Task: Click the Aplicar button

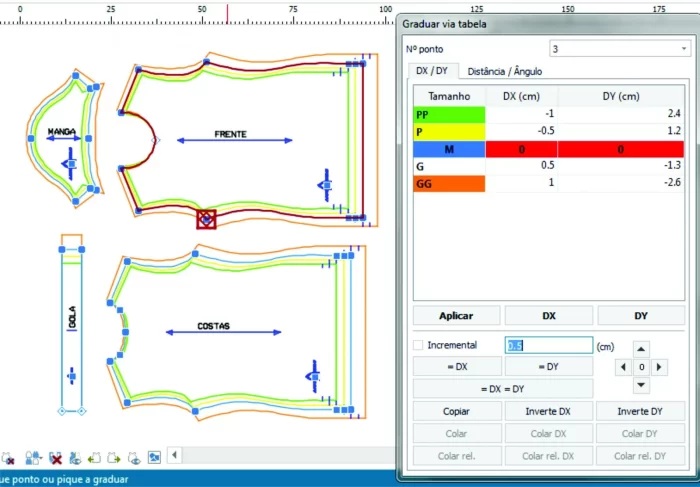Action: 456,316
